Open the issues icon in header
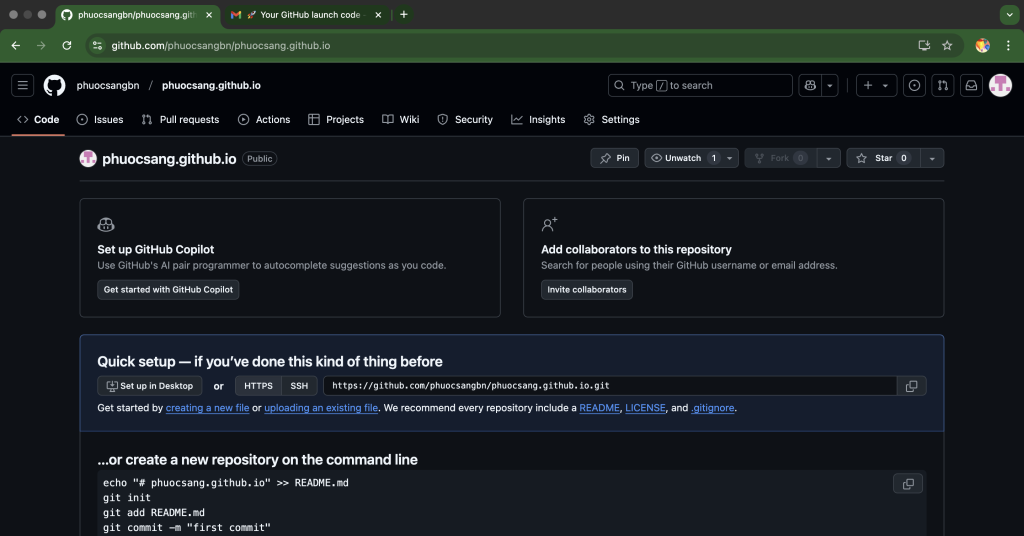This screenshot has height=536, width=1024. pos(914,86)
